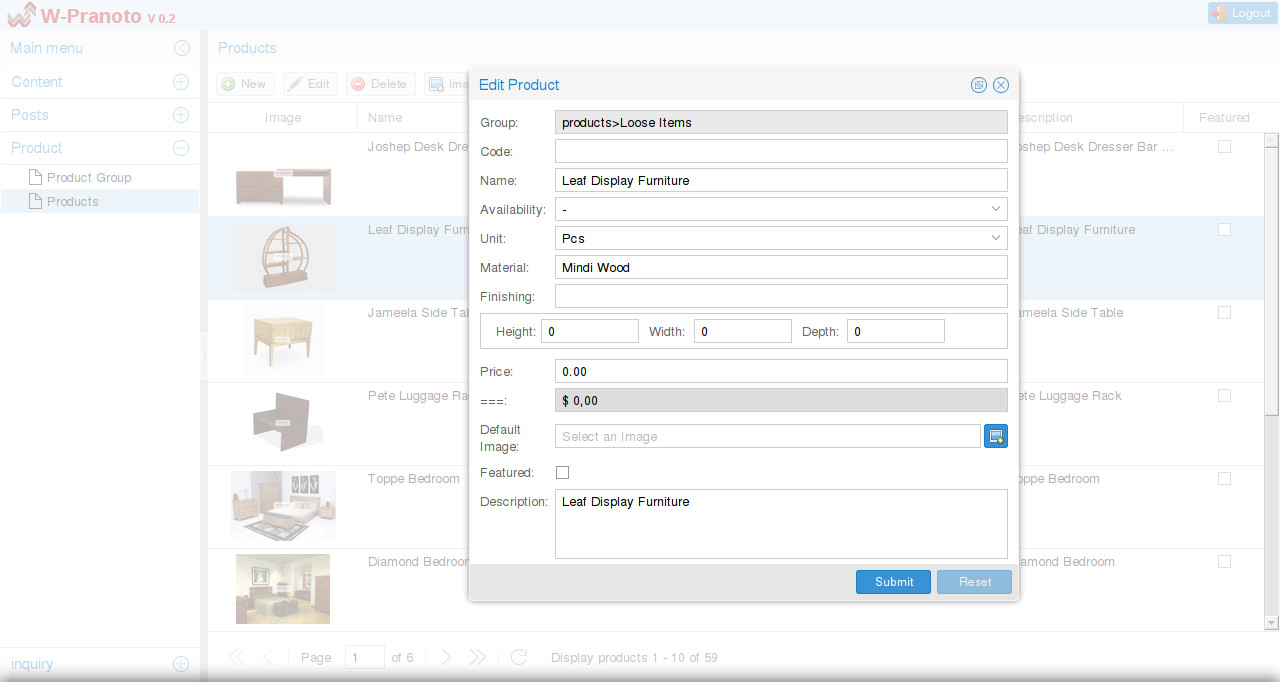
Task: Open the Products item in the sidebar
Action: pos(72,201)
